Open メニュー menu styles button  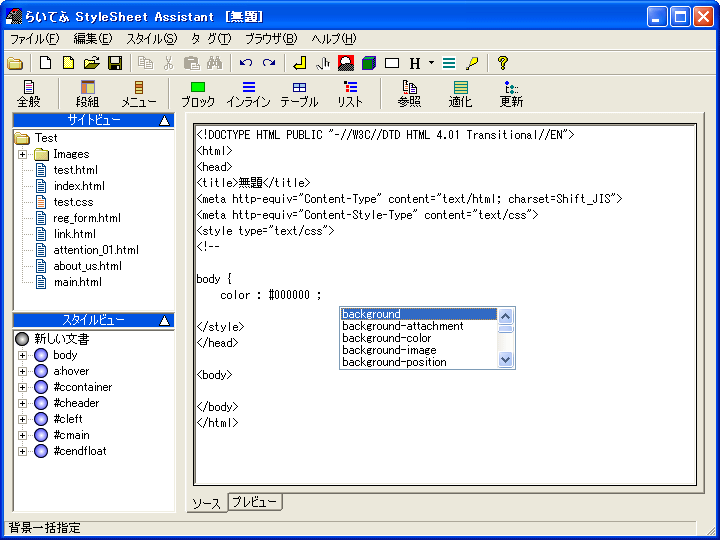pos(139,94)
